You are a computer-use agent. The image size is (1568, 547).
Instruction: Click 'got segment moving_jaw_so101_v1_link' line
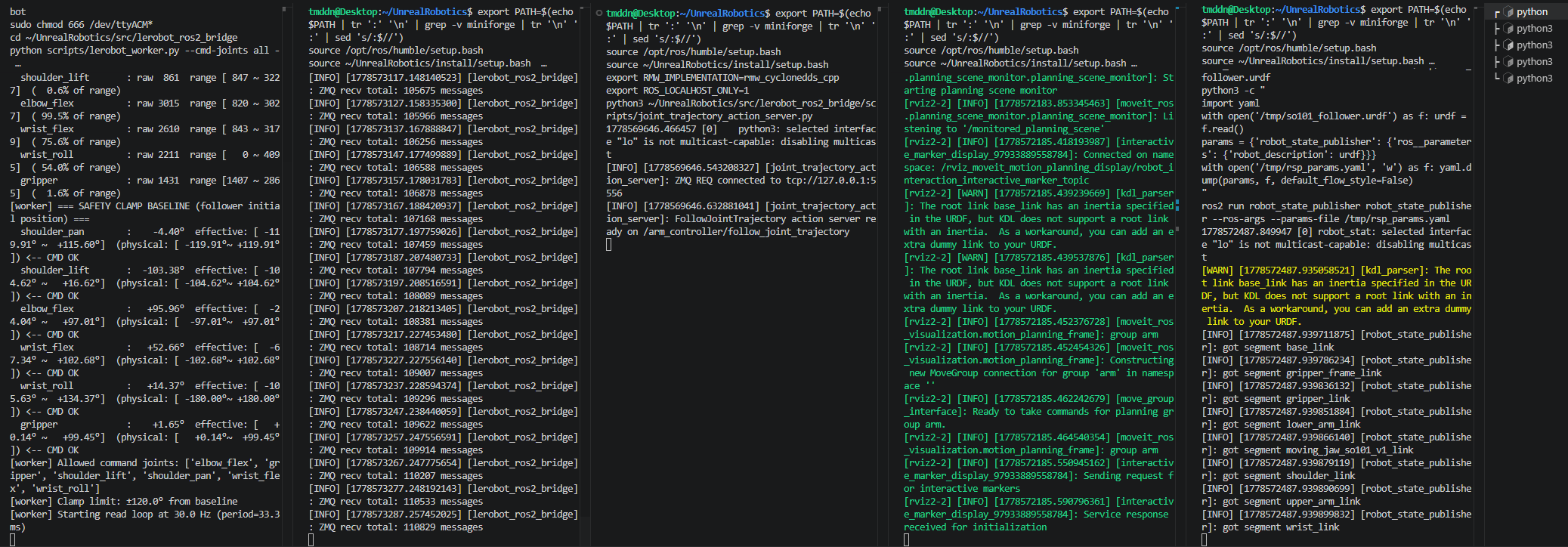[x=1318, y=450]
